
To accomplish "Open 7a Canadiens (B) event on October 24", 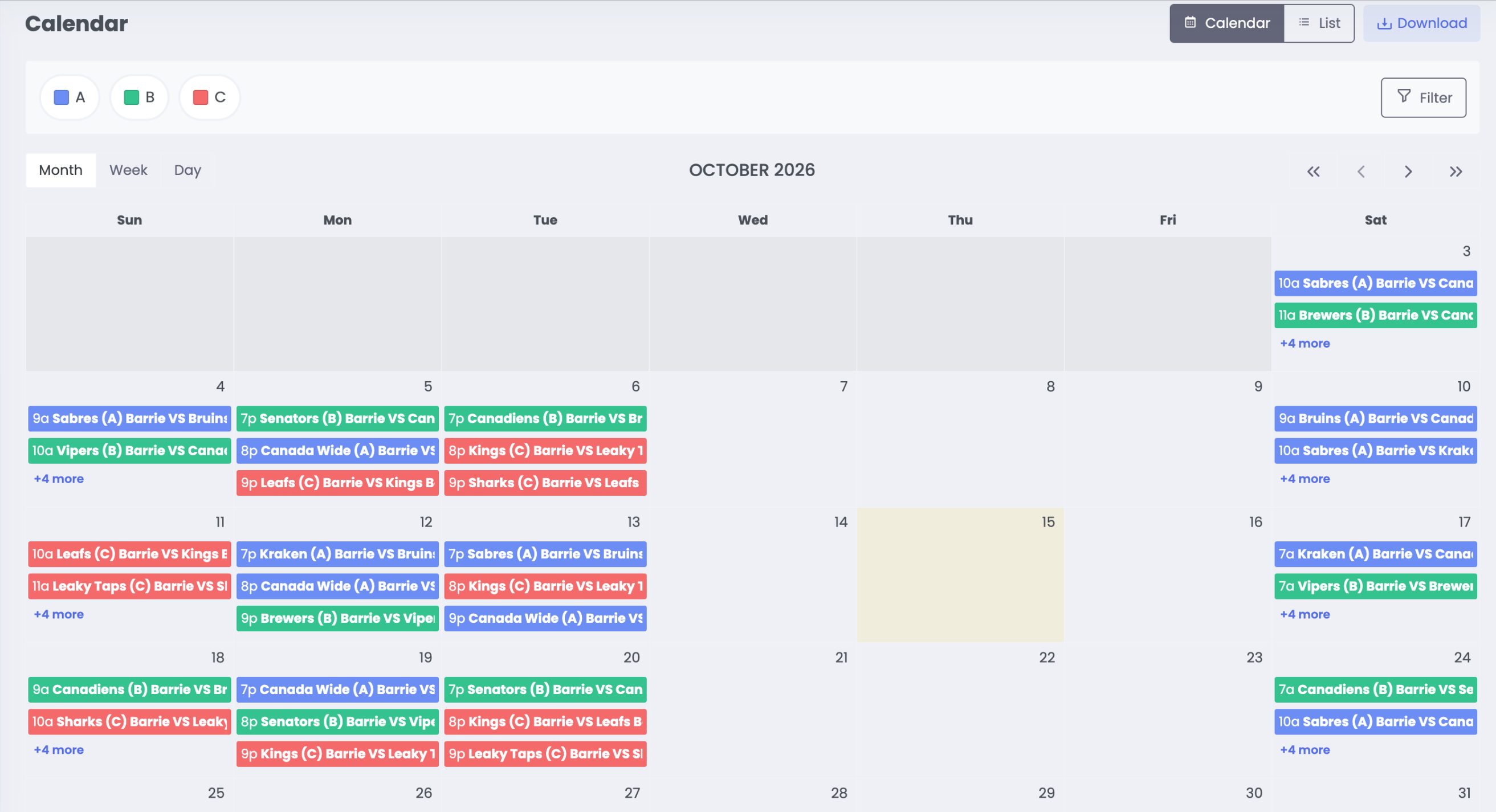I will 1375,689.
